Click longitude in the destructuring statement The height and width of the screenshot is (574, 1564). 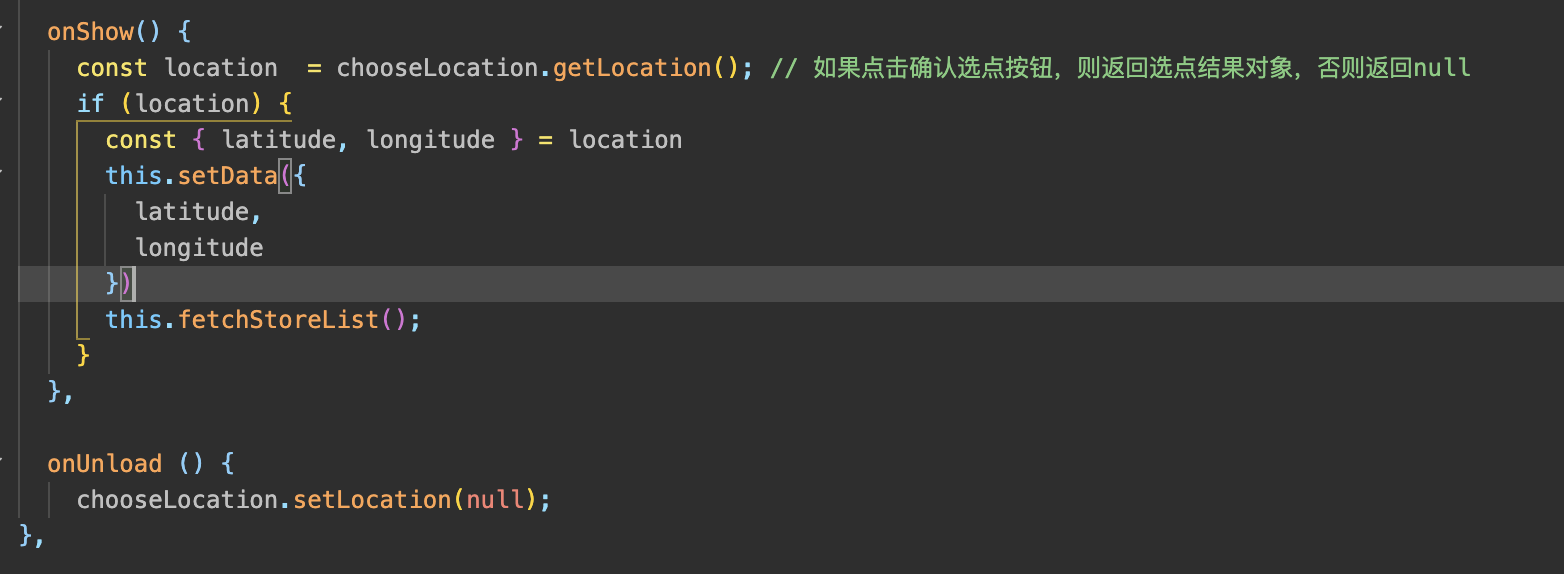[x=430, y=140]
